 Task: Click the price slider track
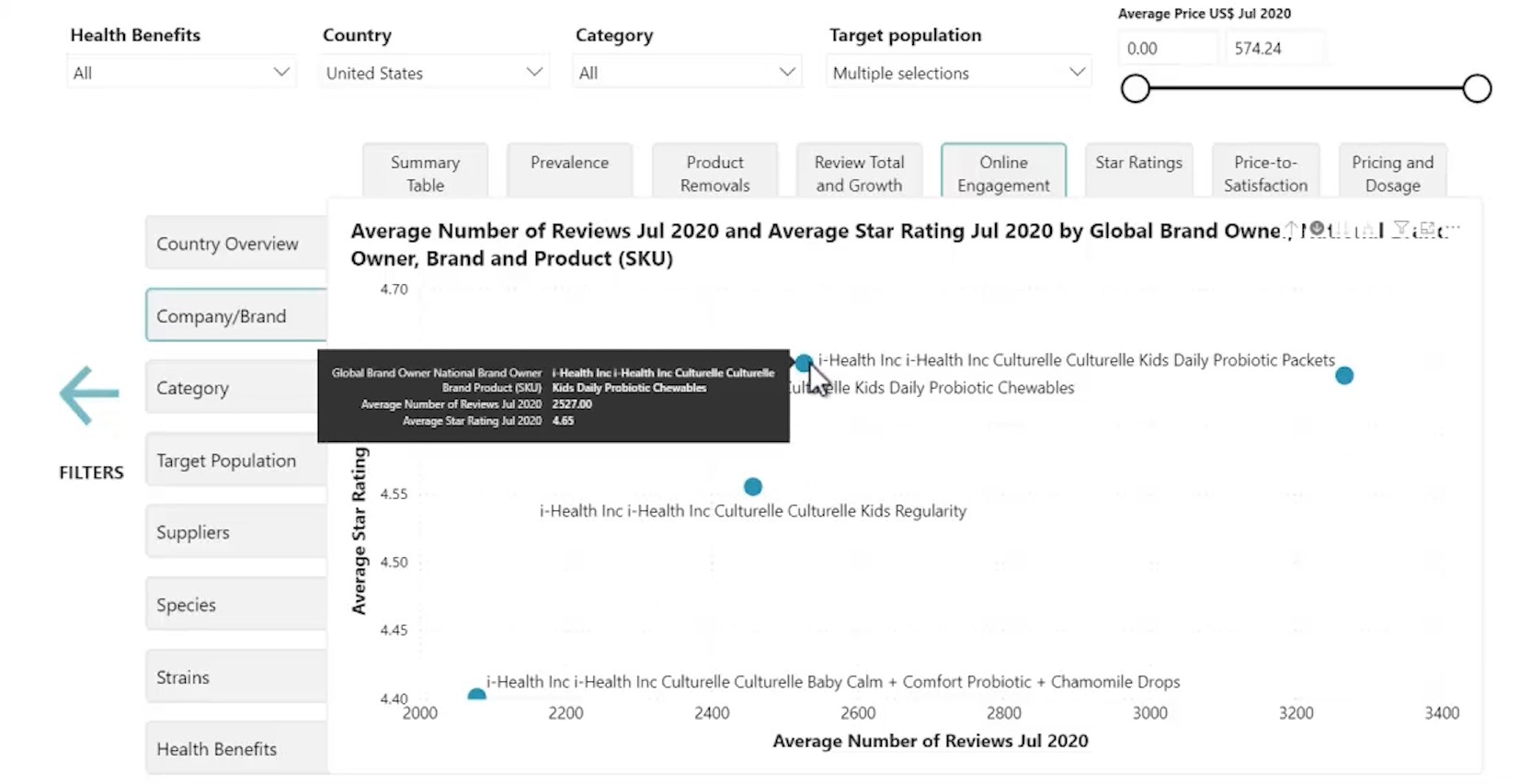[1306, 88]
